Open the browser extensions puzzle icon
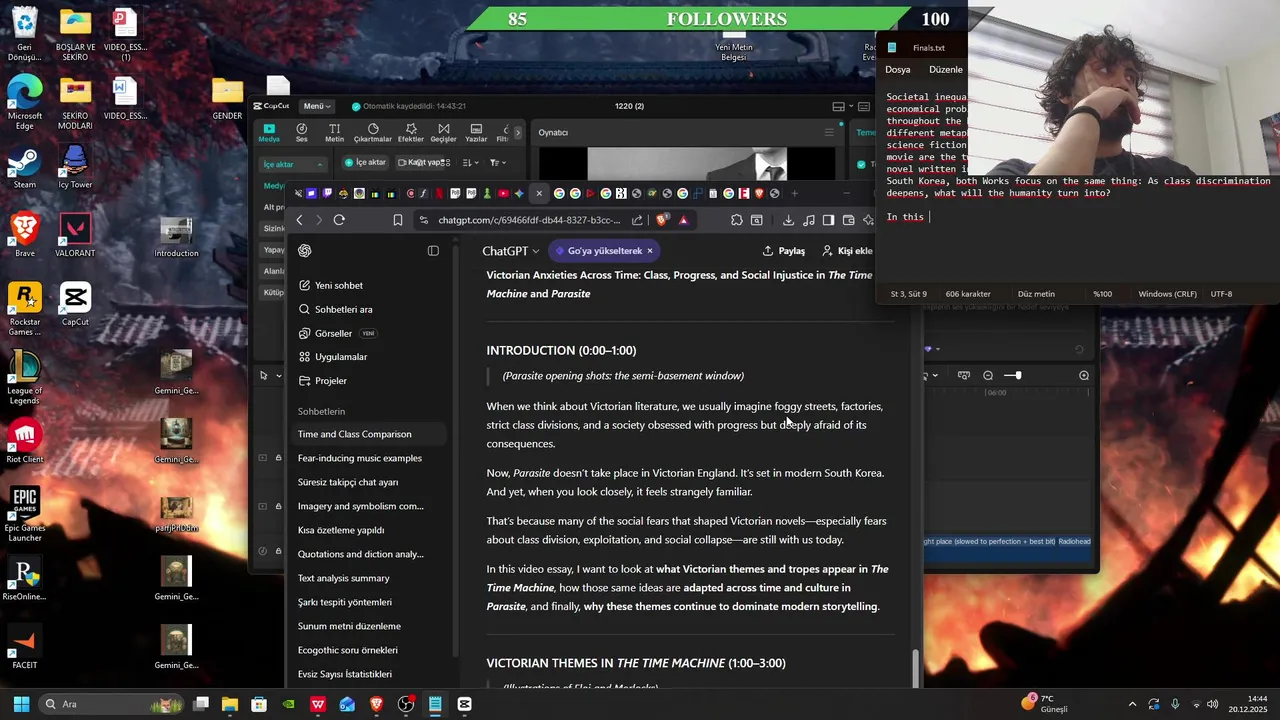 736,220
